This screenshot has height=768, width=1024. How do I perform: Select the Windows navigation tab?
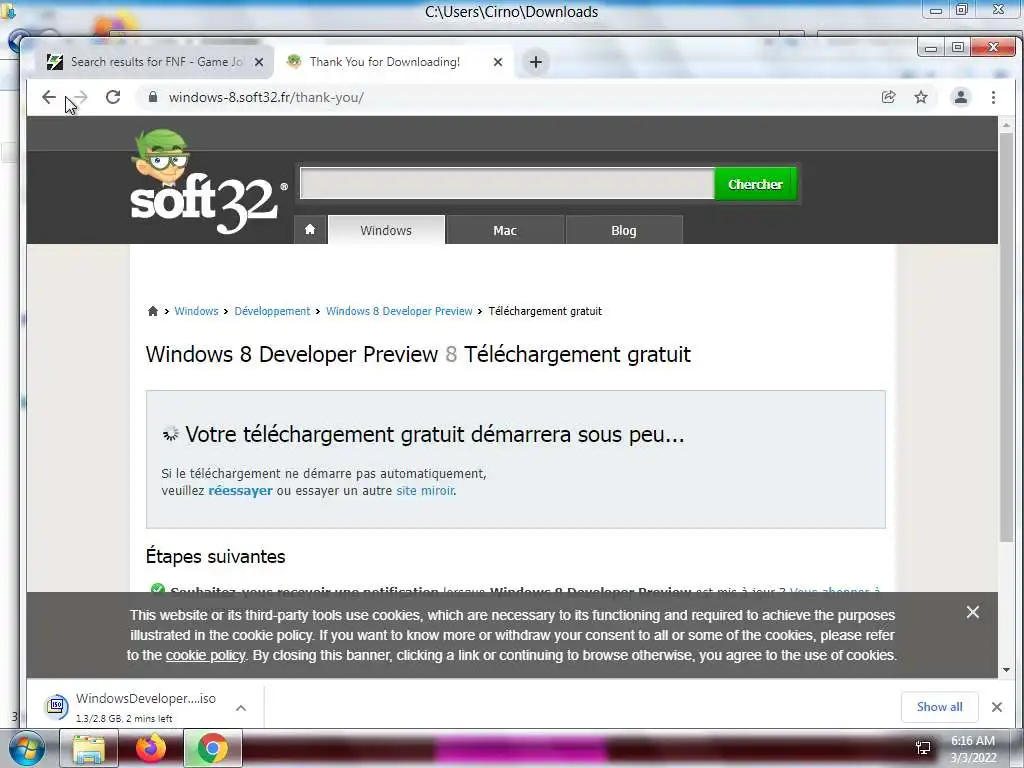pyautogui.click(x=386, y=230)
